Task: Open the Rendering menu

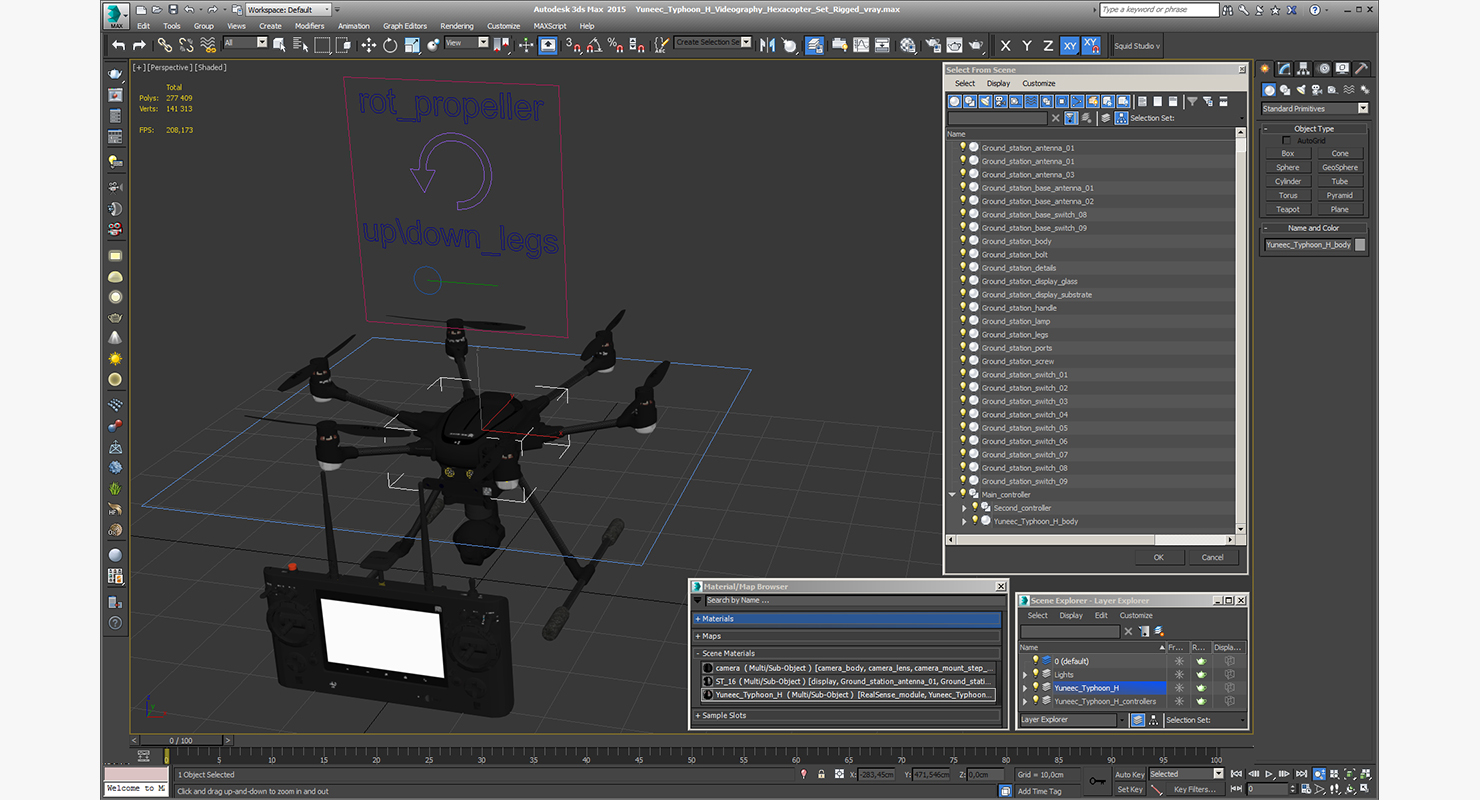Action: pyautogui.click(x=457, y=26)
